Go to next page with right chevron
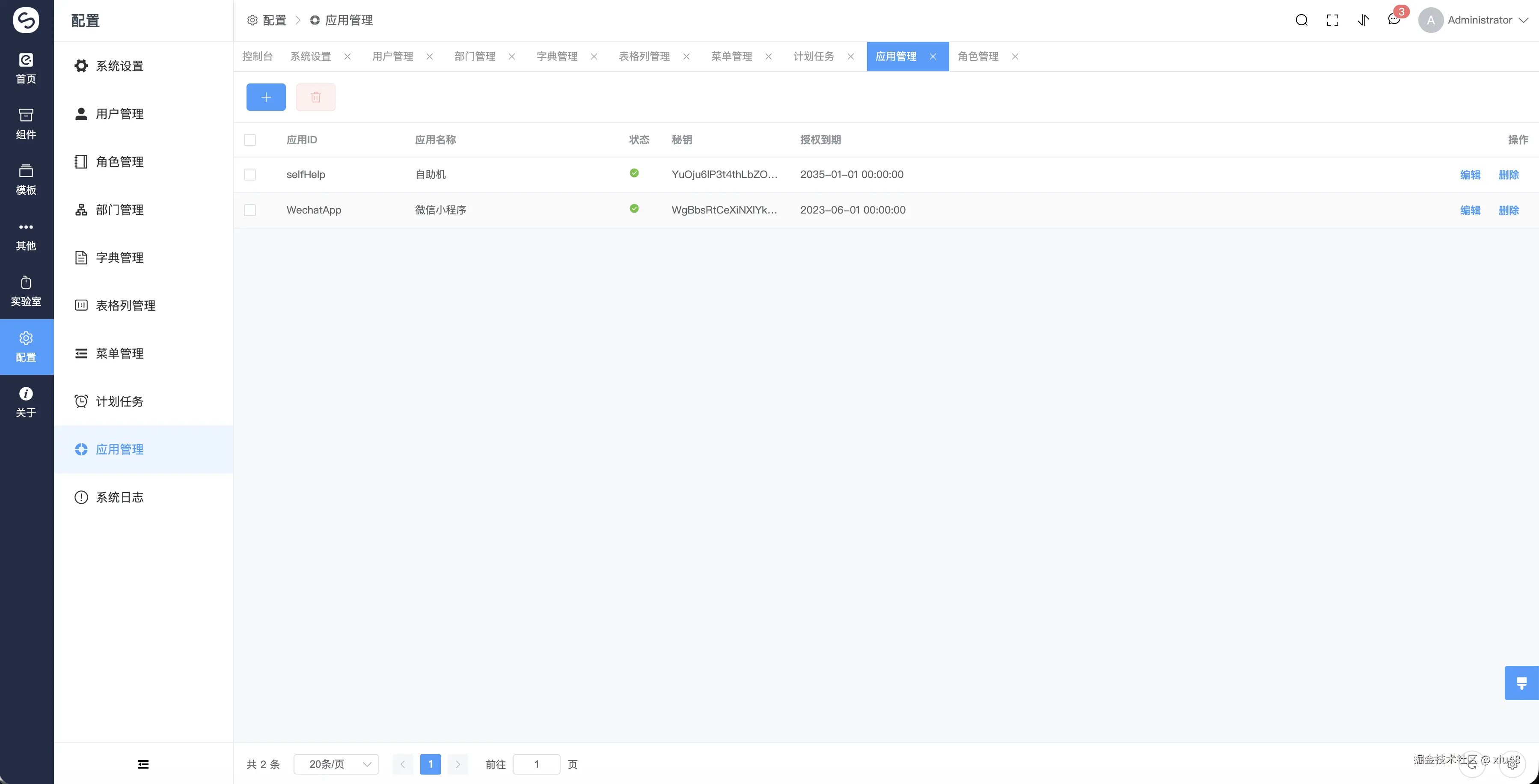Image resolution: width=1539 pixels, height=784 pixels. [x=458, y=764]
